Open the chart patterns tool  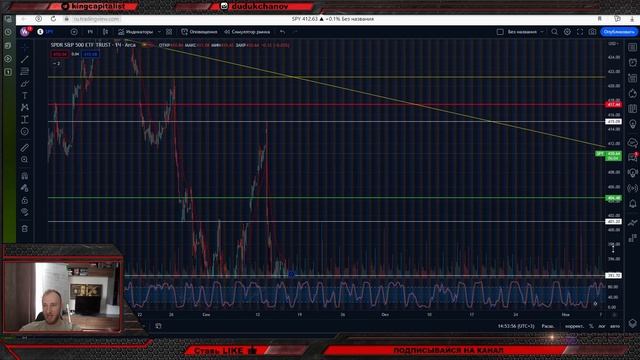tap(24, 107)
